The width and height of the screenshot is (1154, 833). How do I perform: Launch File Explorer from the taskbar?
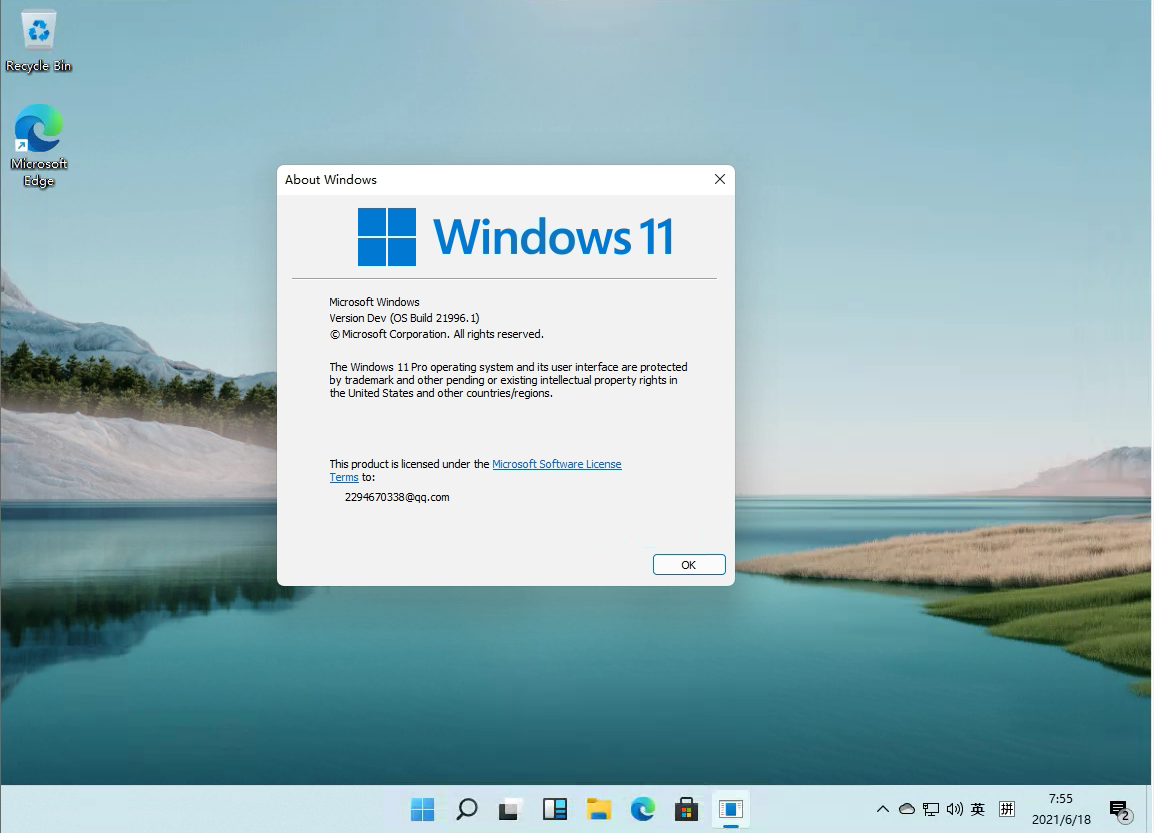[x=599, y=809]
